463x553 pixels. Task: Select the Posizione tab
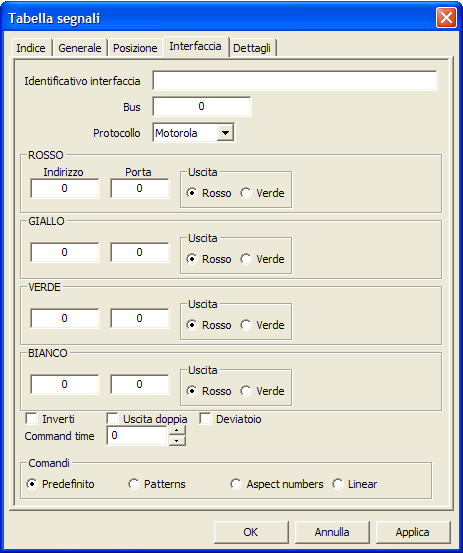point(135,48)
